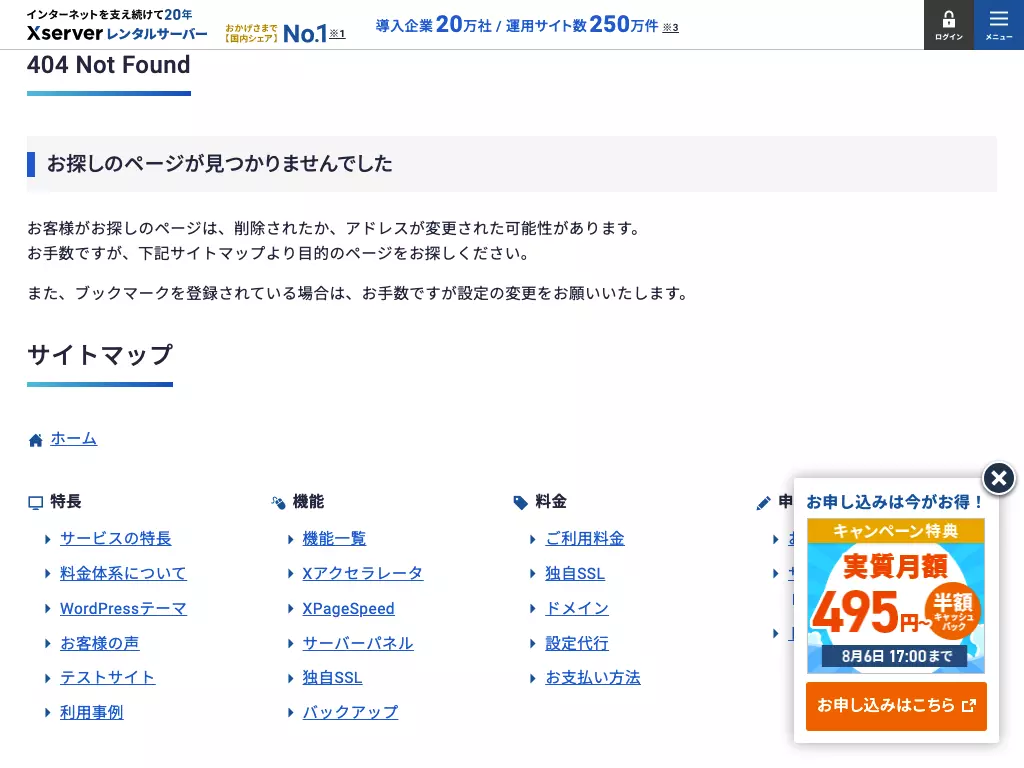This screenshot has width=1024, height=768.
Task: Open the バックアップ link
Action: click(x=350, y=712)
